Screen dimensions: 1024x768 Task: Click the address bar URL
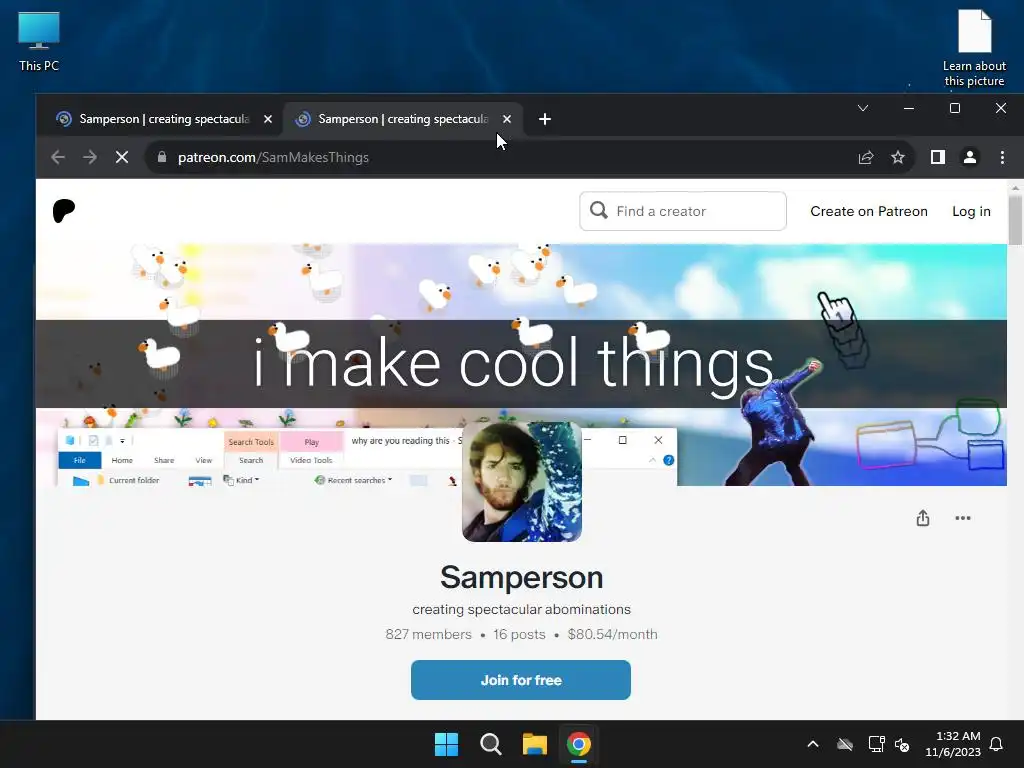[273, 157]
